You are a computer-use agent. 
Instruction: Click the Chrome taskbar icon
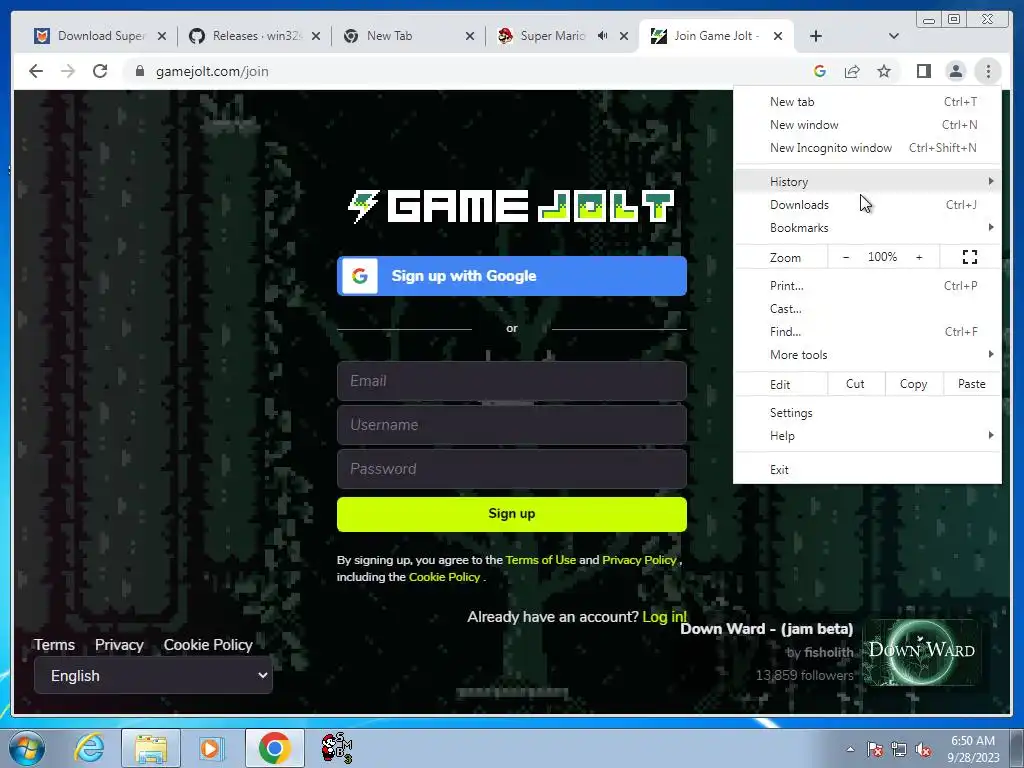click(274, 748)
